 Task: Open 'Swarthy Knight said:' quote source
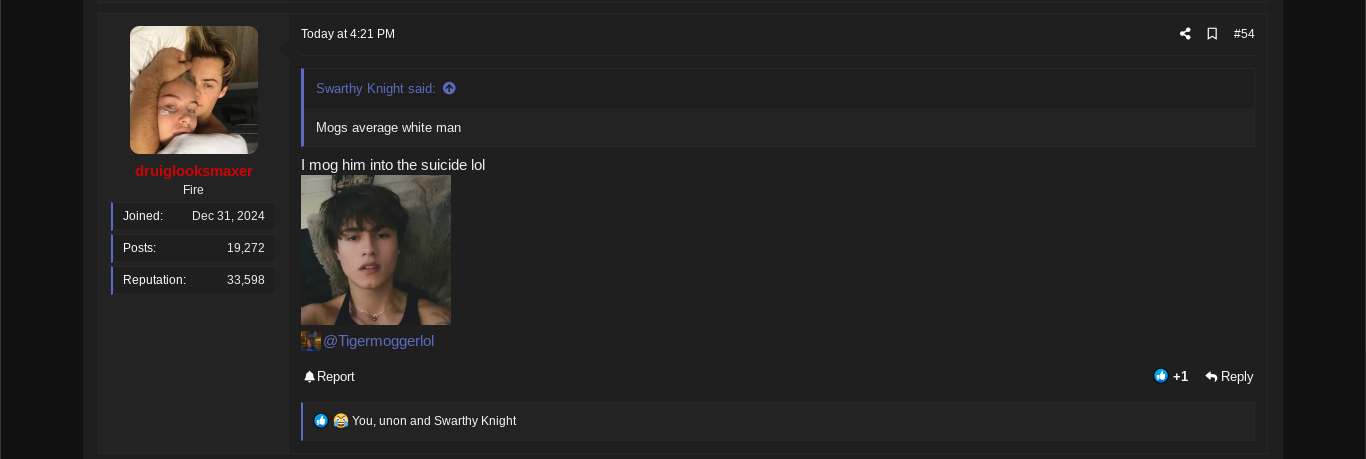376,88
